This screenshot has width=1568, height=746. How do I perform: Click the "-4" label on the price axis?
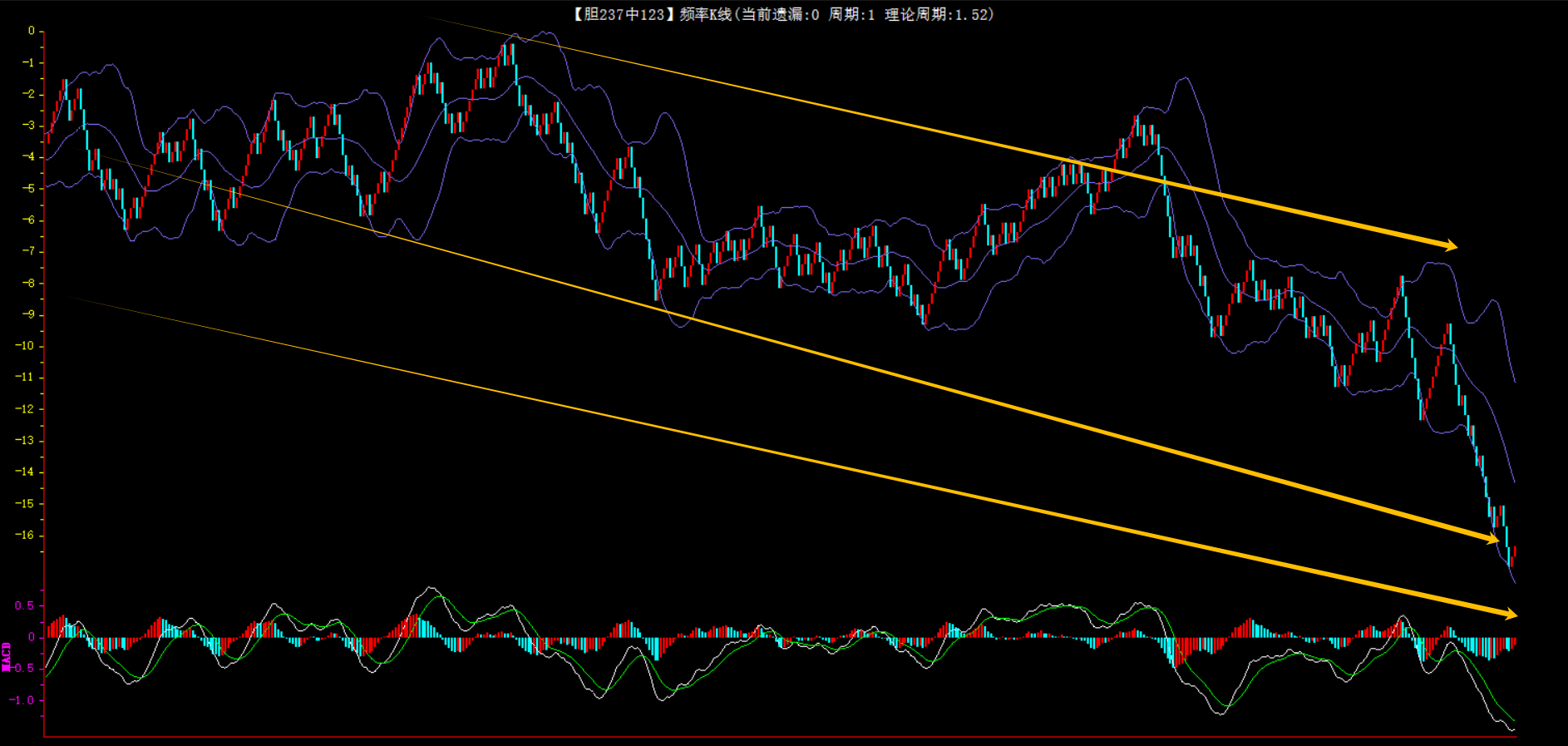coord(27,156)
